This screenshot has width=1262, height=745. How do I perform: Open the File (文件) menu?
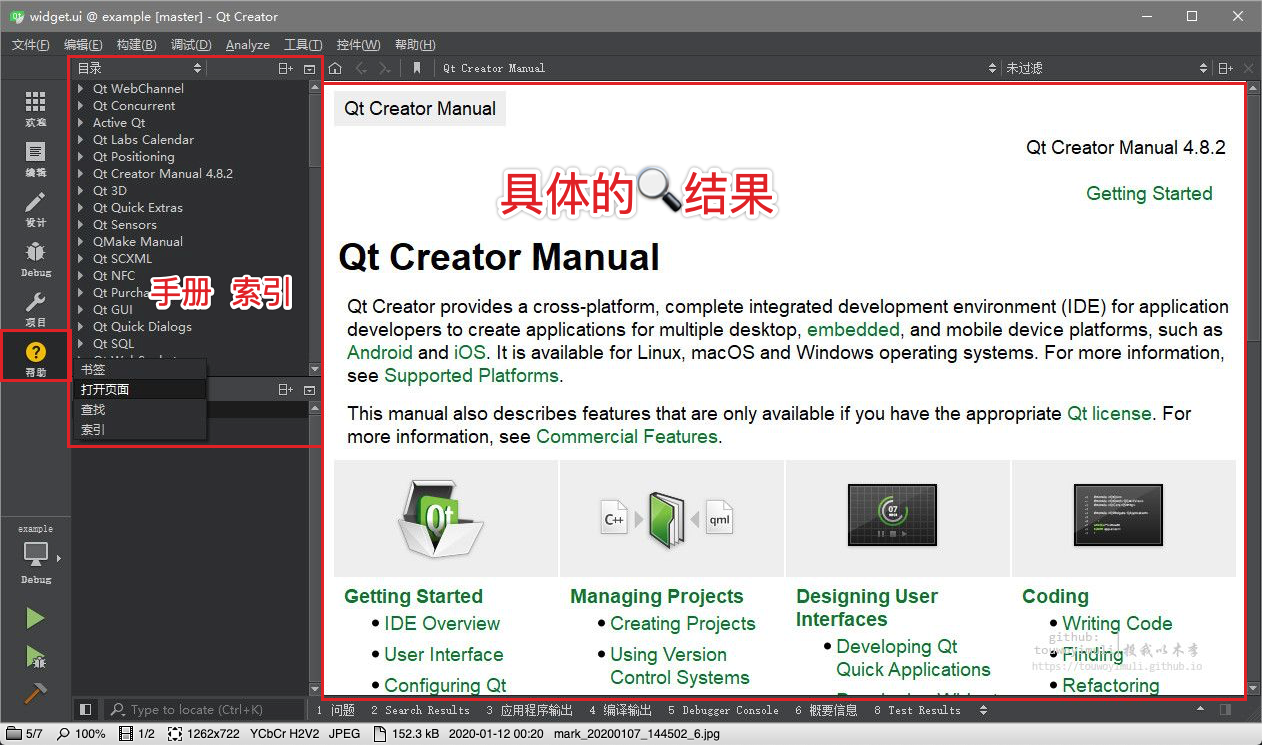coord(31,45)
